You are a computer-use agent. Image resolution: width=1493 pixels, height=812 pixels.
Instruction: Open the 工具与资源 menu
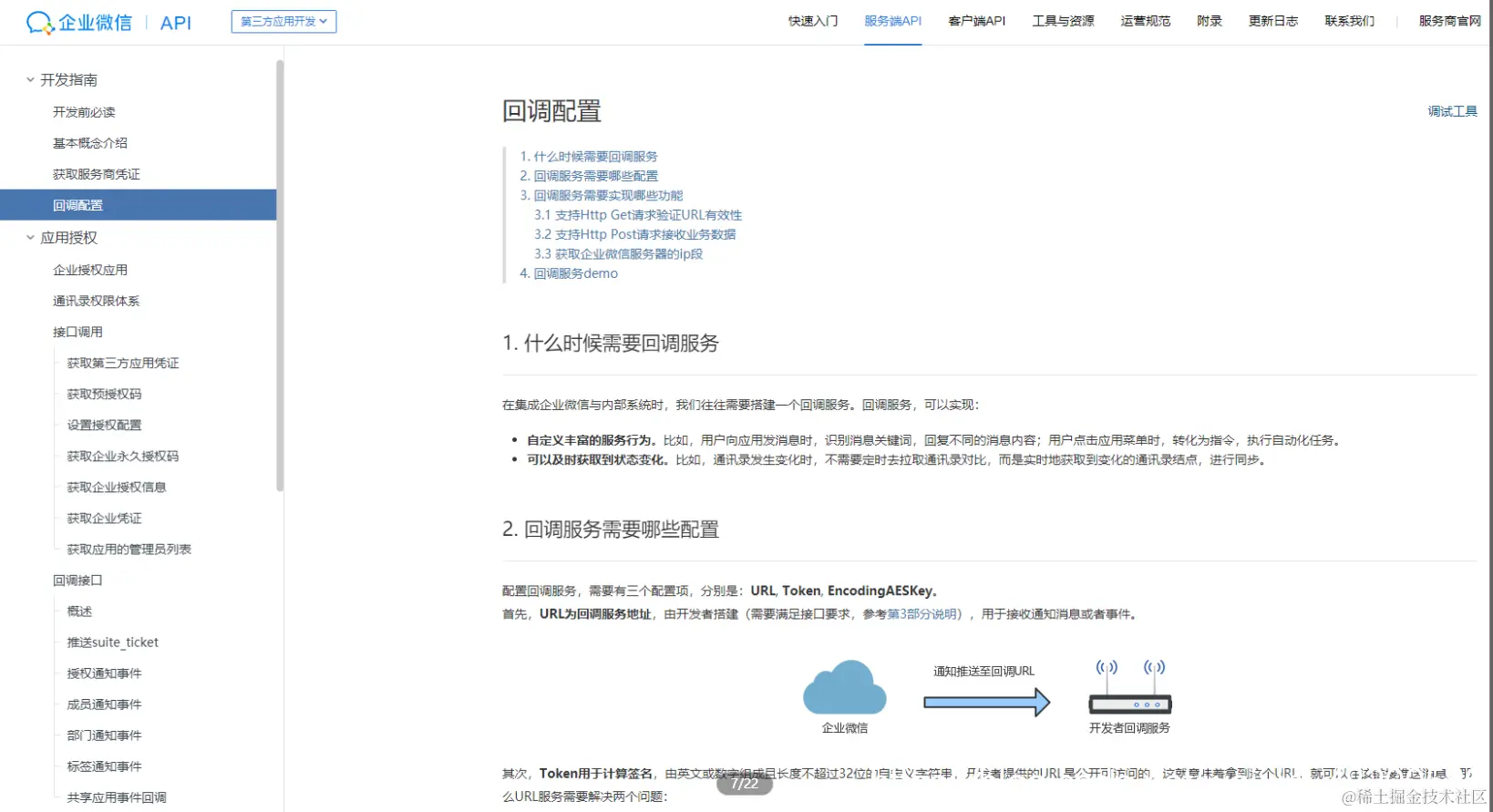point(1063,21)
